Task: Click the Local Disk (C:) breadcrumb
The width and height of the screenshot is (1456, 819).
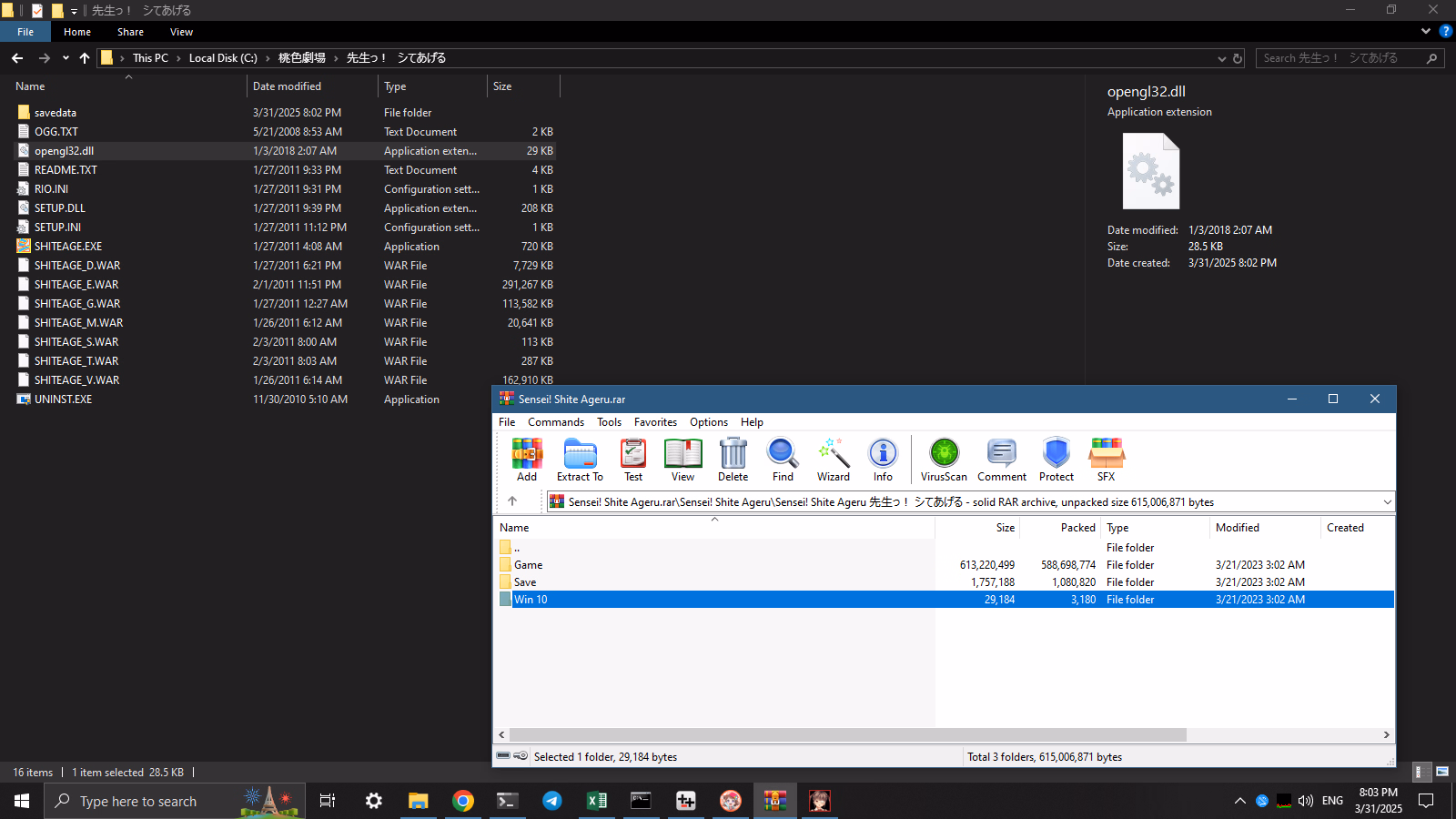Action: (223, 58)
